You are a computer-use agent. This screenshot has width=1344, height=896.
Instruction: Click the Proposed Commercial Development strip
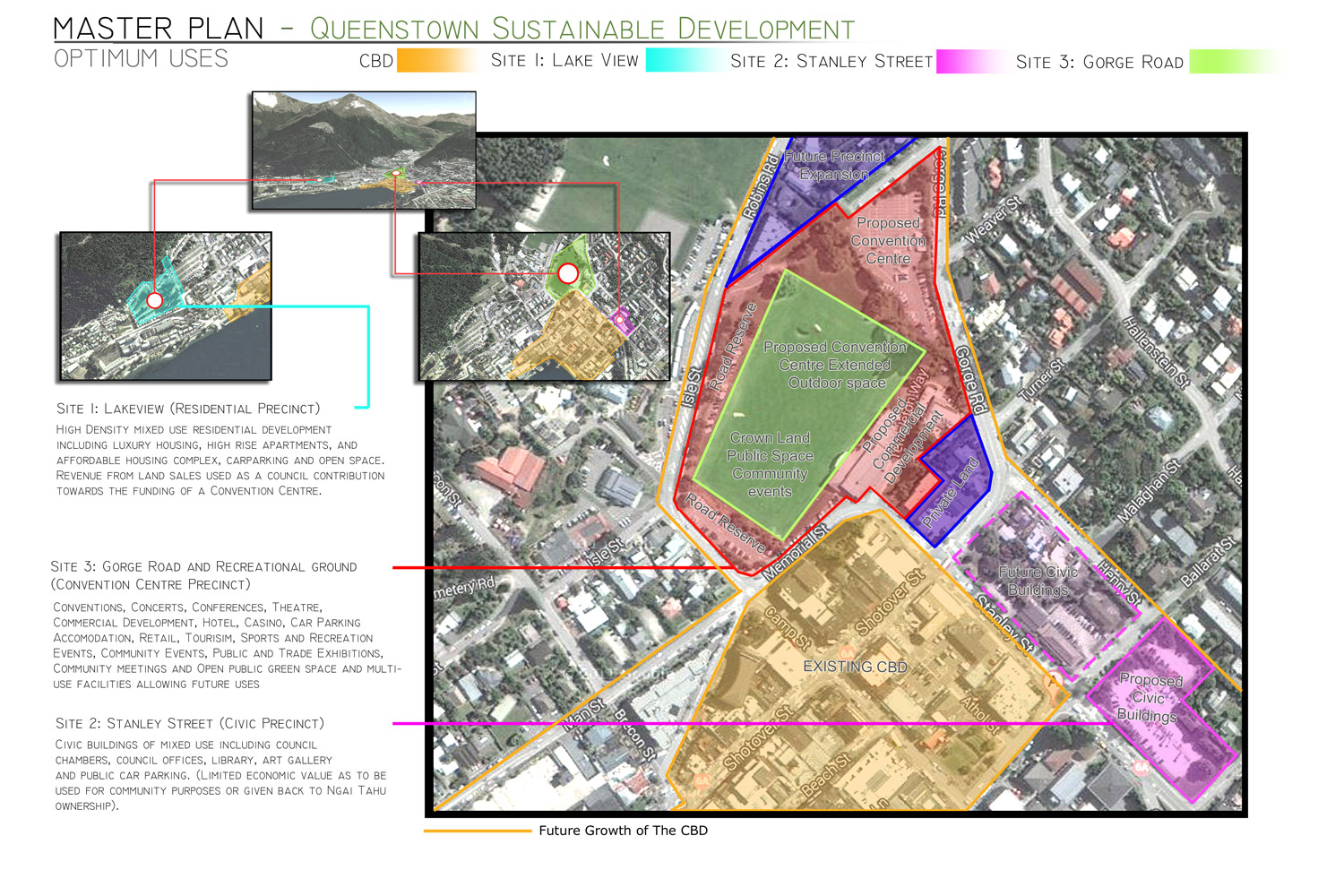point(900,439)
